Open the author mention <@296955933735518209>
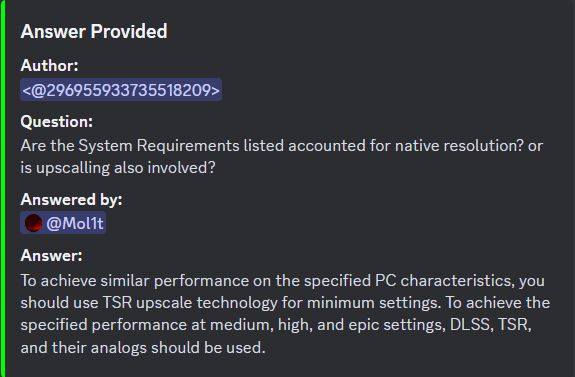This screenshot has height=377, width=575. tap(121, 90)
